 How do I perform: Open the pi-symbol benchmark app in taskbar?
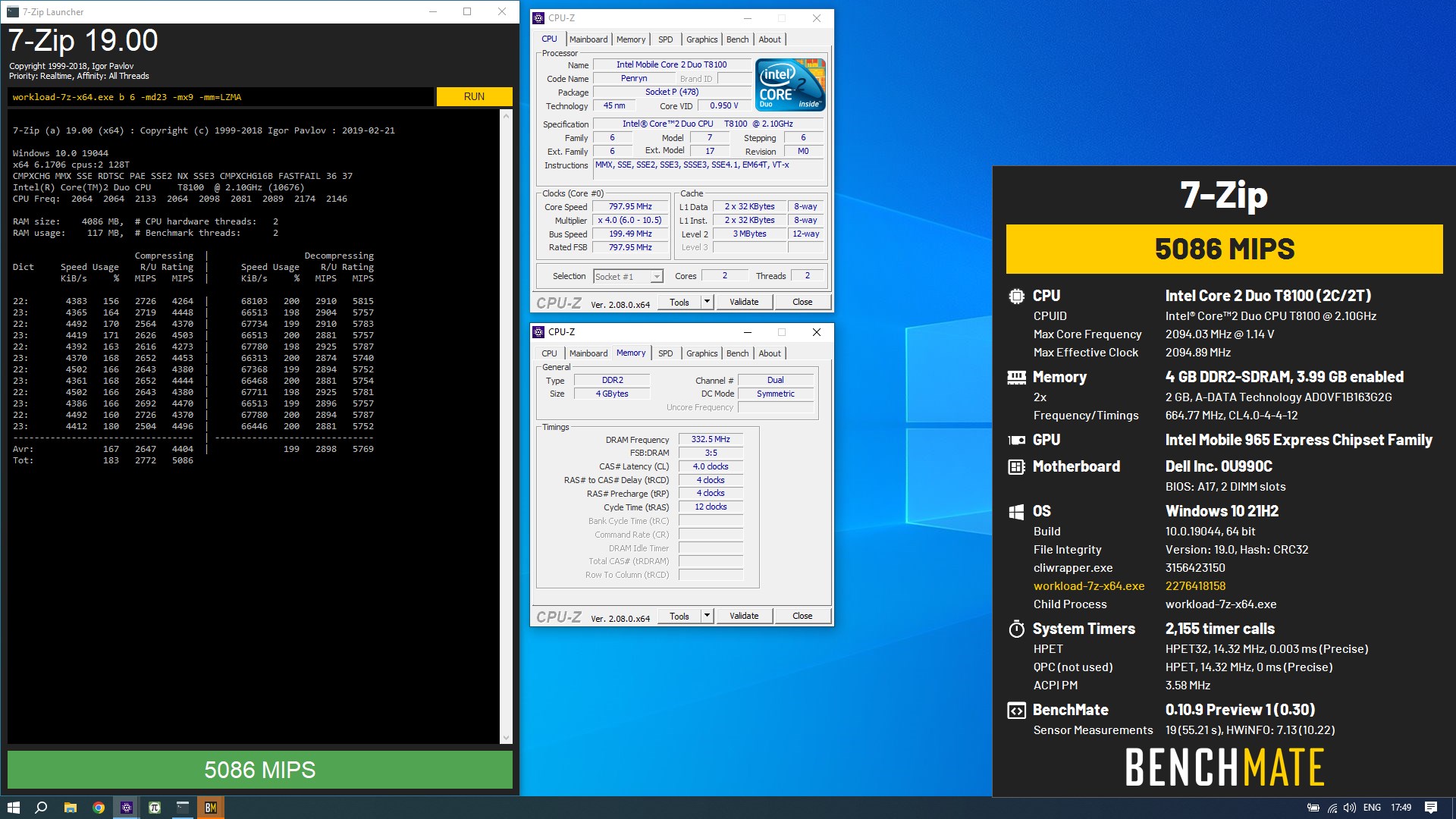[x=155, y=808]
